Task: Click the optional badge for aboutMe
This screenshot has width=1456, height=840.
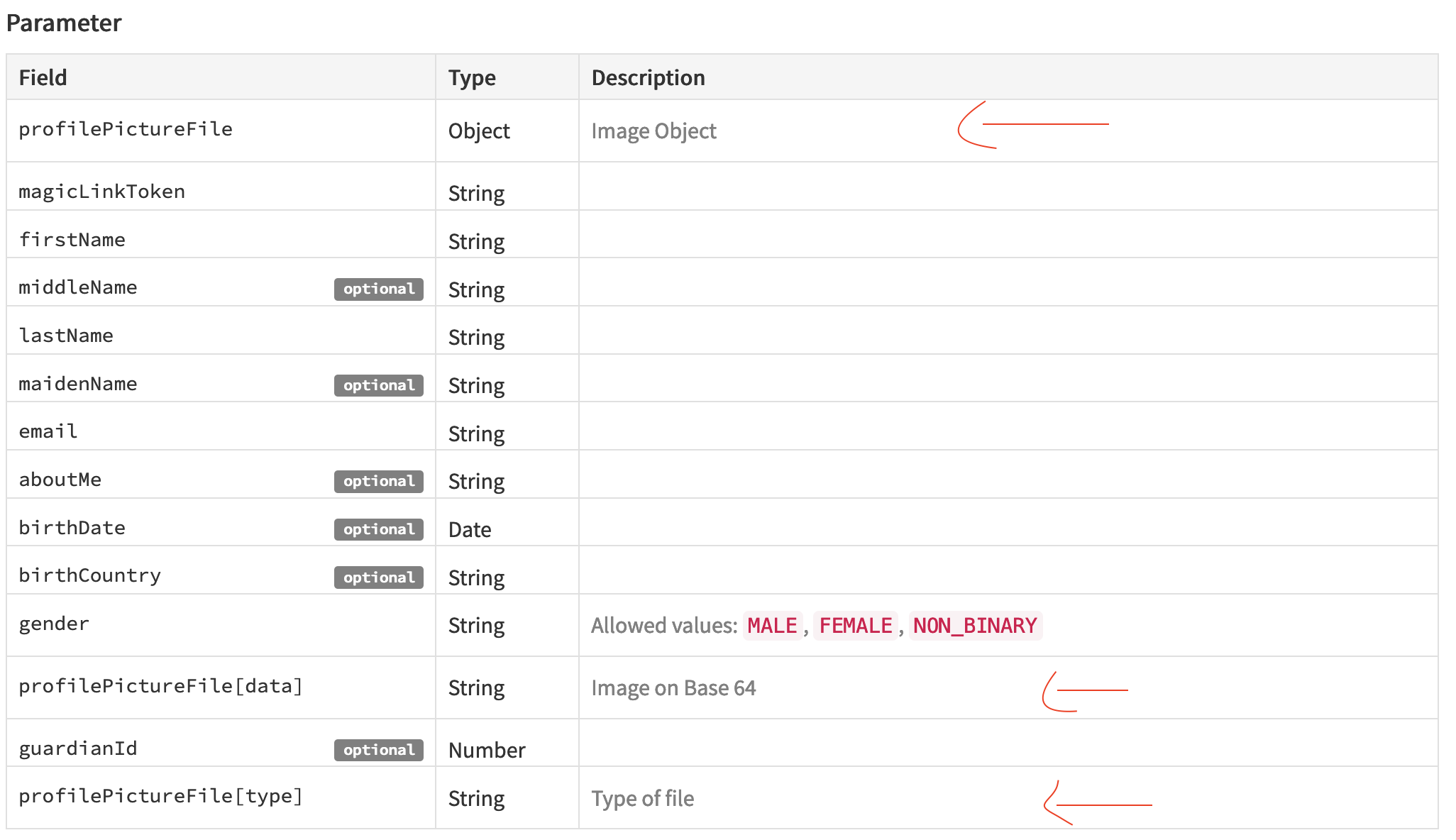Action: 379,481
